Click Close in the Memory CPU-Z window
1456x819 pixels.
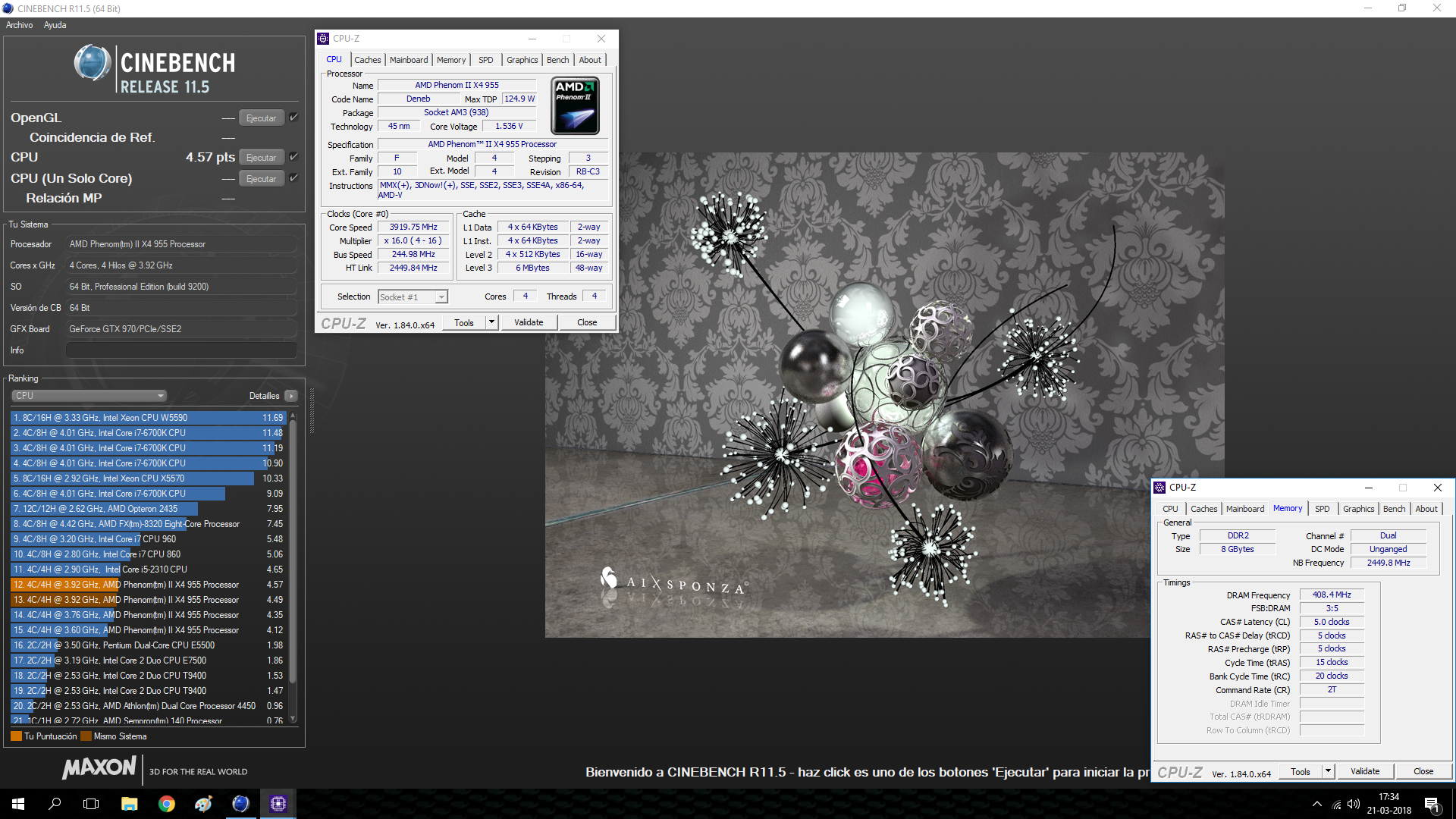(1423, 771)
